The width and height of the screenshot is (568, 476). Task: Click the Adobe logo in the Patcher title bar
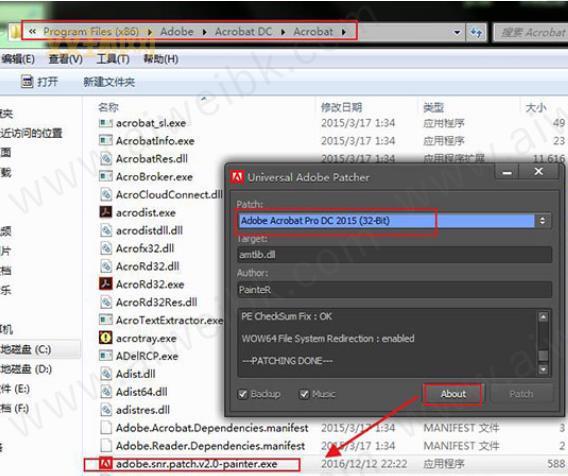[x=237, y=177]
